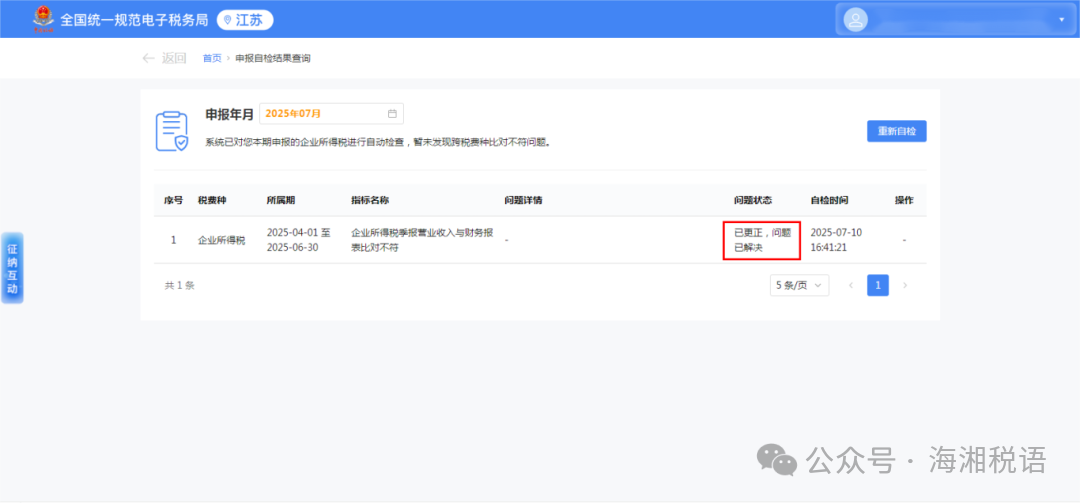Expand the user account dropdown arrow
This screenshot has height=503, width=1080.
(1061, 19)
